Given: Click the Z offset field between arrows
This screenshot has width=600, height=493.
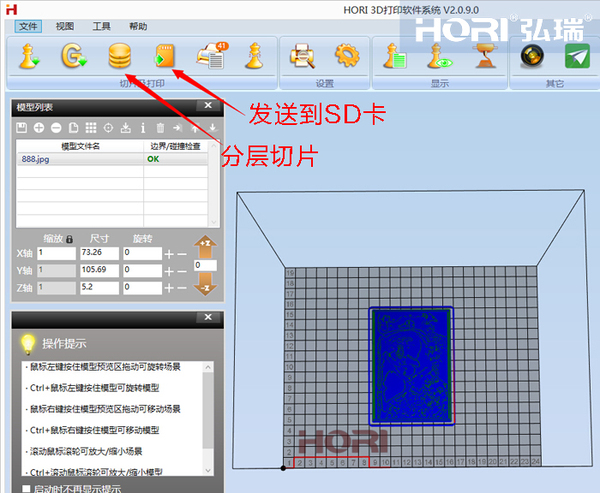Looking at the screenshot, I should coord(205,265).
